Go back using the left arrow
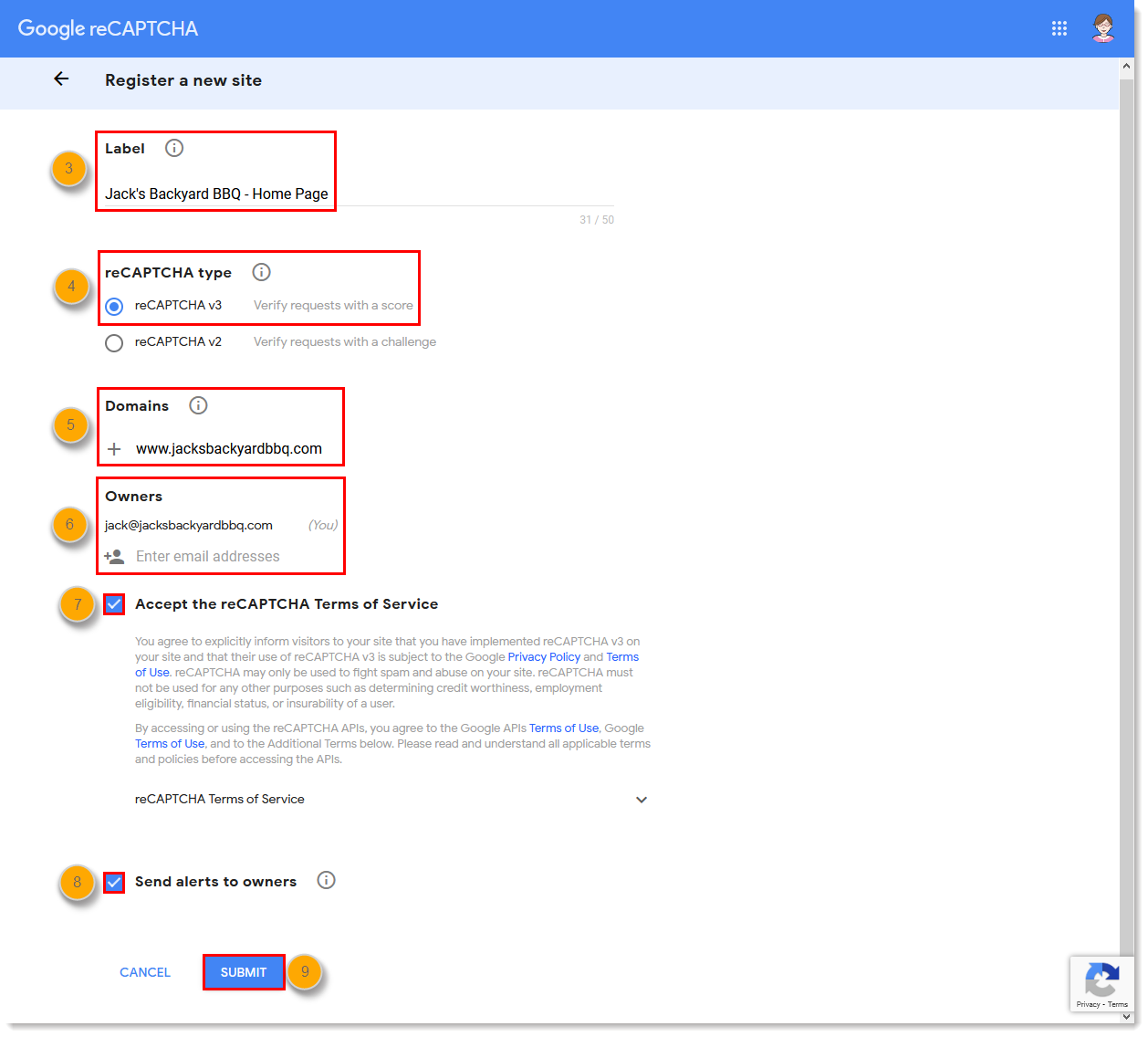 point(61,79)
